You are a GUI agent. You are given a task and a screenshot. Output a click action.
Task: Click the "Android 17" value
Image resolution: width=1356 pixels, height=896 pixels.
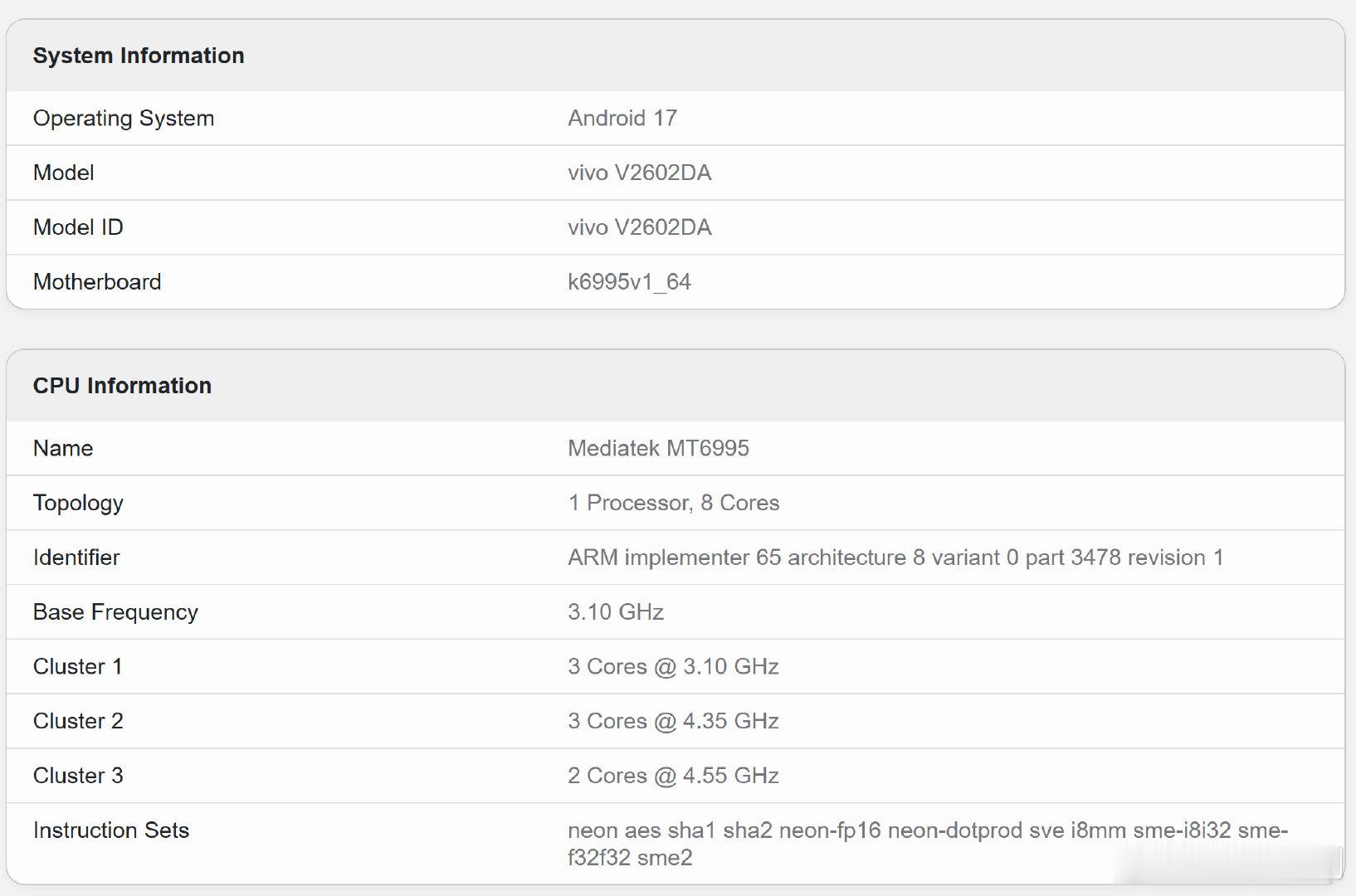622,118
